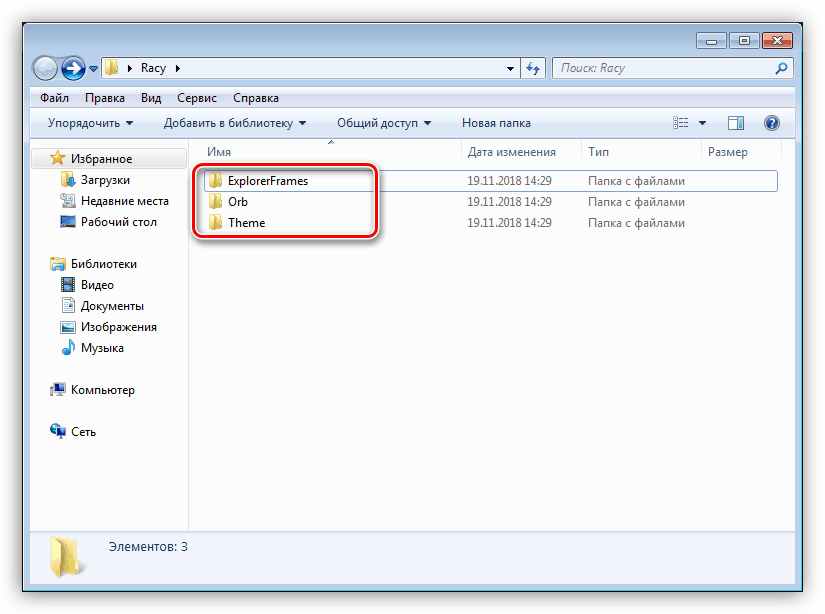Click the Загрузки folder icon
Image resolution: width=825 pixels, height=614 pixels.
(68, 179)
